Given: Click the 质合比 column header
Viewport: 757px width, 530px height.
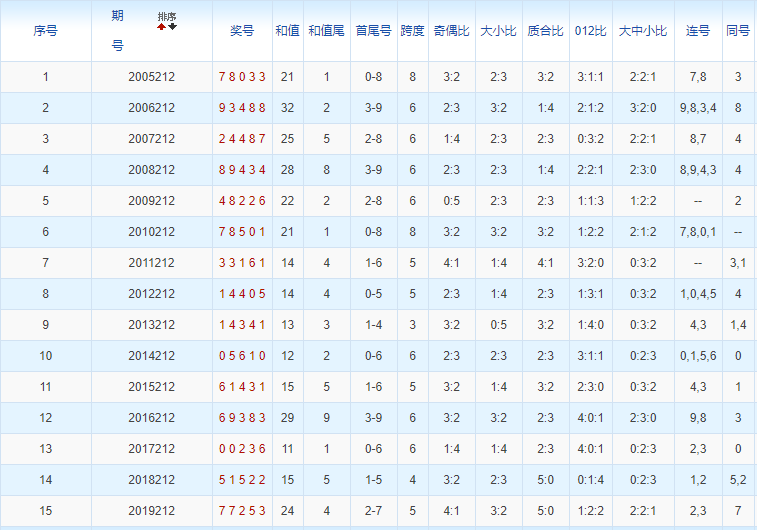Looking at the screenshot, I should [545, 31].
